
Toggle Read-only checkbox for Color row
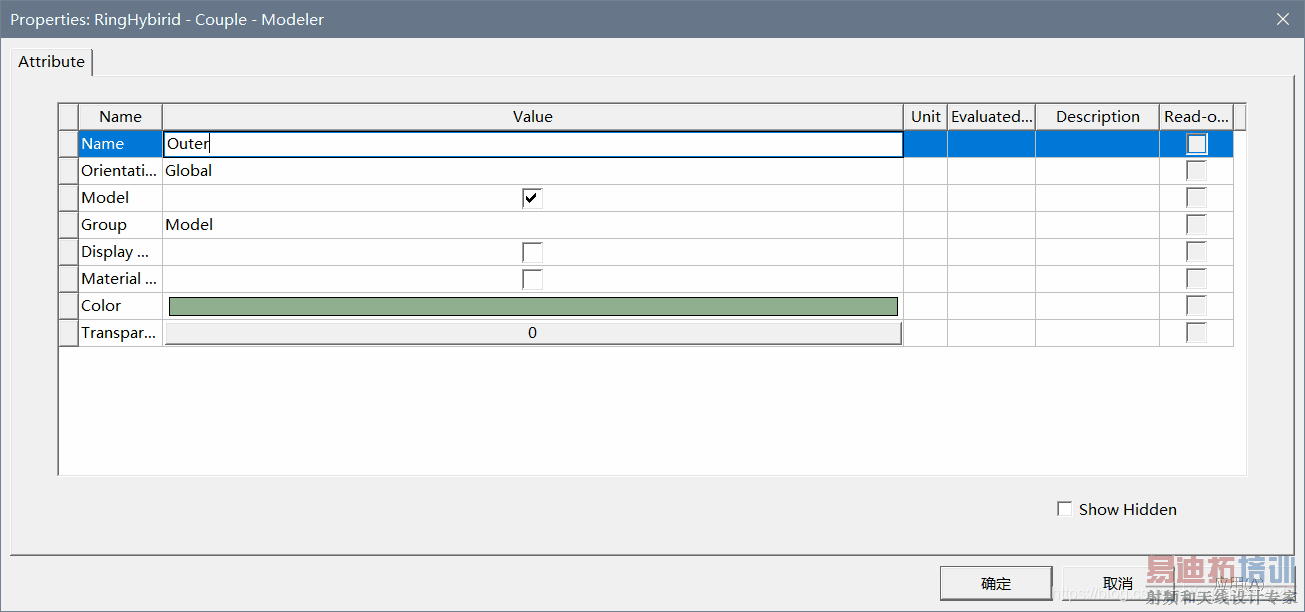pyautogui.click(x=1196, y=306)
